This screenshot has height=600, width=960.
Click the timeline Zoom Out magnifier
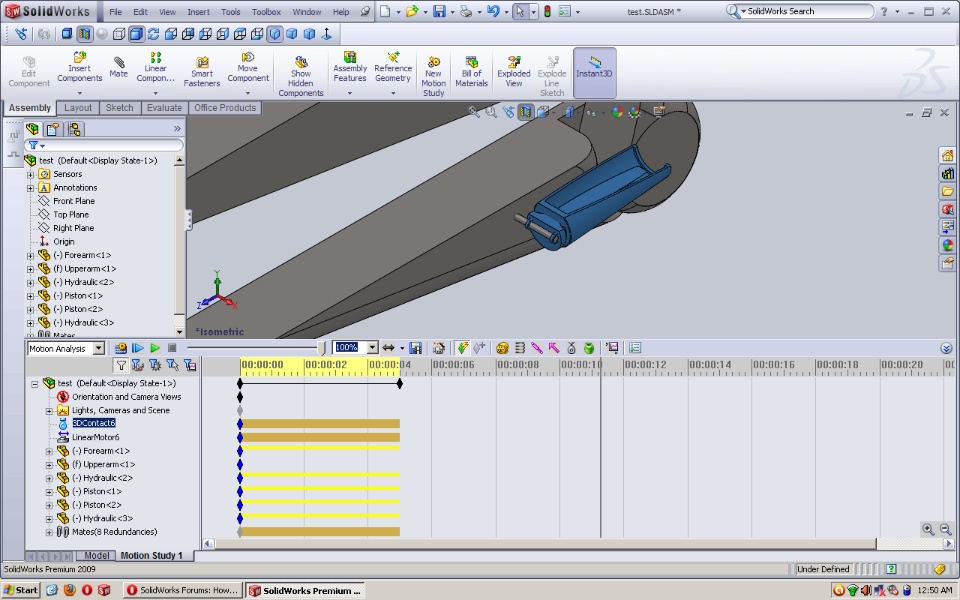point(945,530)
